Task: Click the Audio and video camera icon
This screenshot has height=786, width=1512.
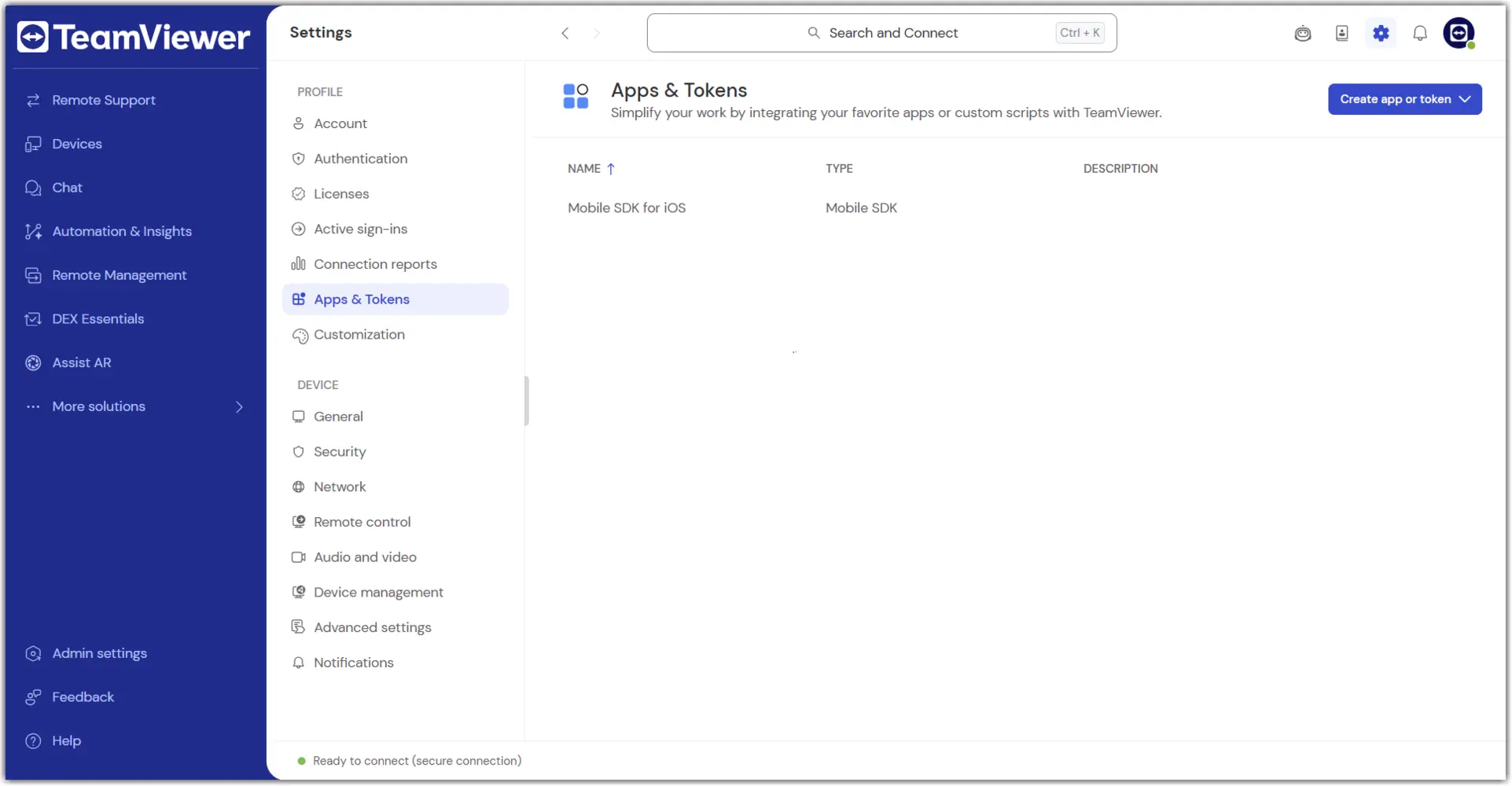Action: [299, 557]
